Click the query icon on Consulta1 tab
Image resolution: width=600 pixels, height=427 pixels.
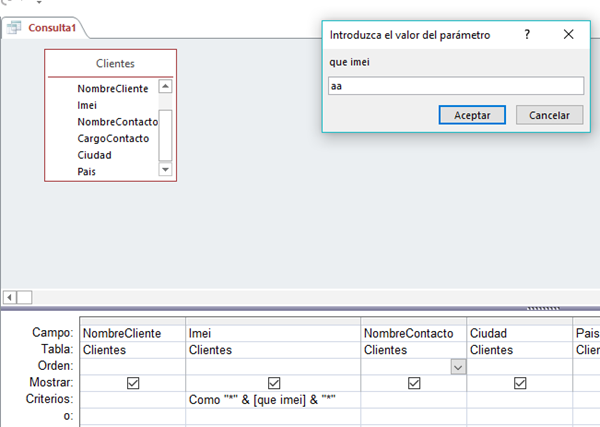(15, 28)
